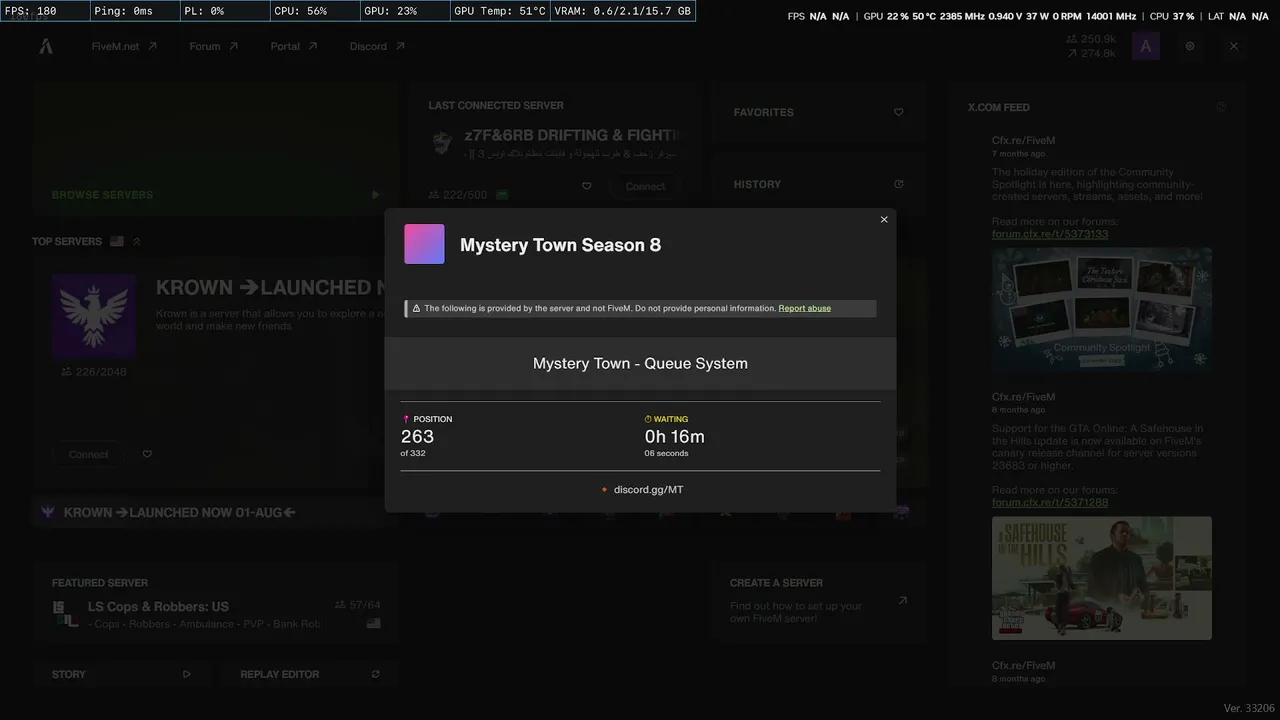Open the Portal link
The width and height of the screenshot is (1280, 720).
pos(294,46)
